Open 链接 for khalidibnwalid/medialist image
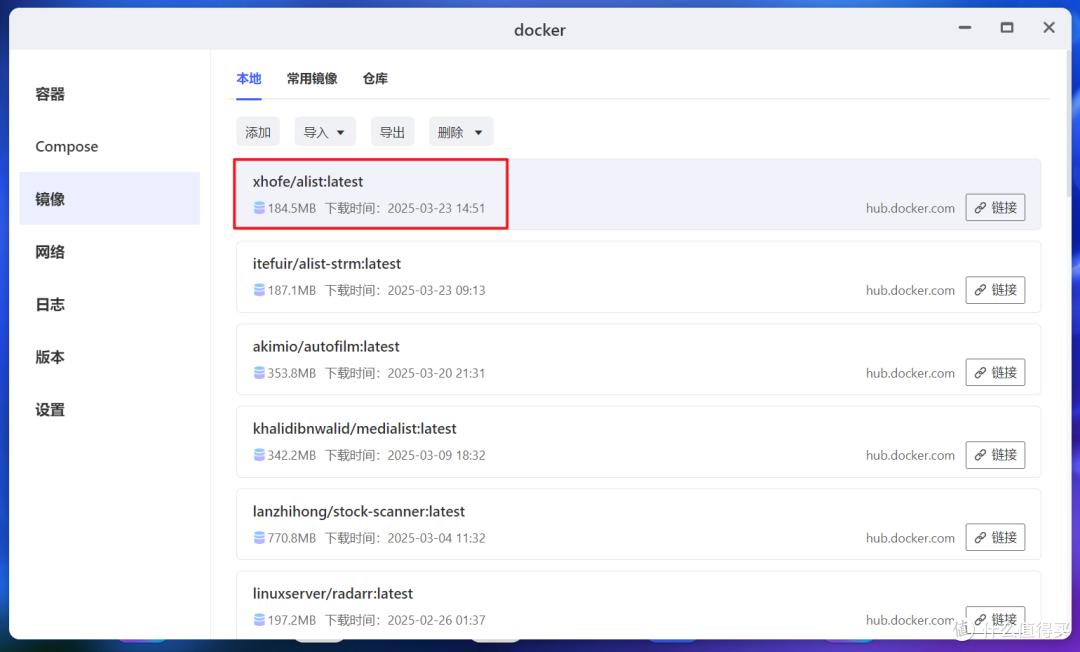 995,454
